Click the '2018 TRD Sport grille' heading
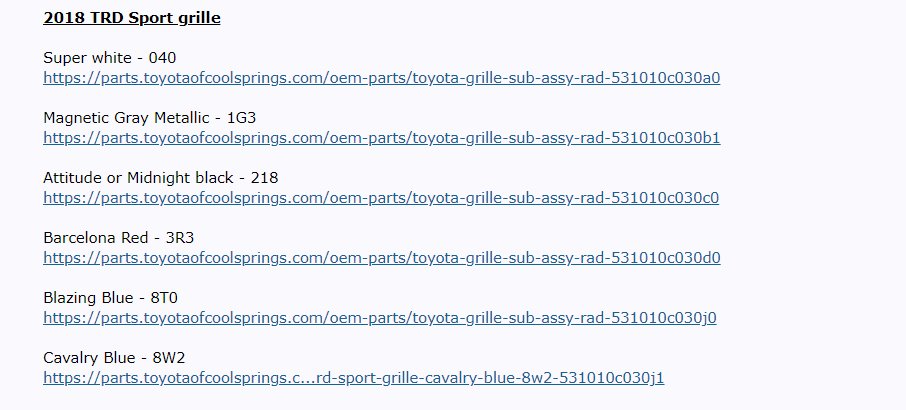Viewport: 906px width, 410px height. point(132,18)
